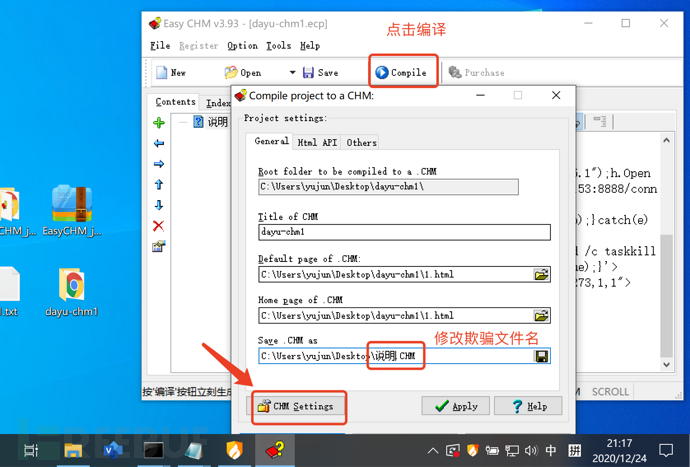Click the Root folder path field
The image size is (690, 467).
click(388, 187)
